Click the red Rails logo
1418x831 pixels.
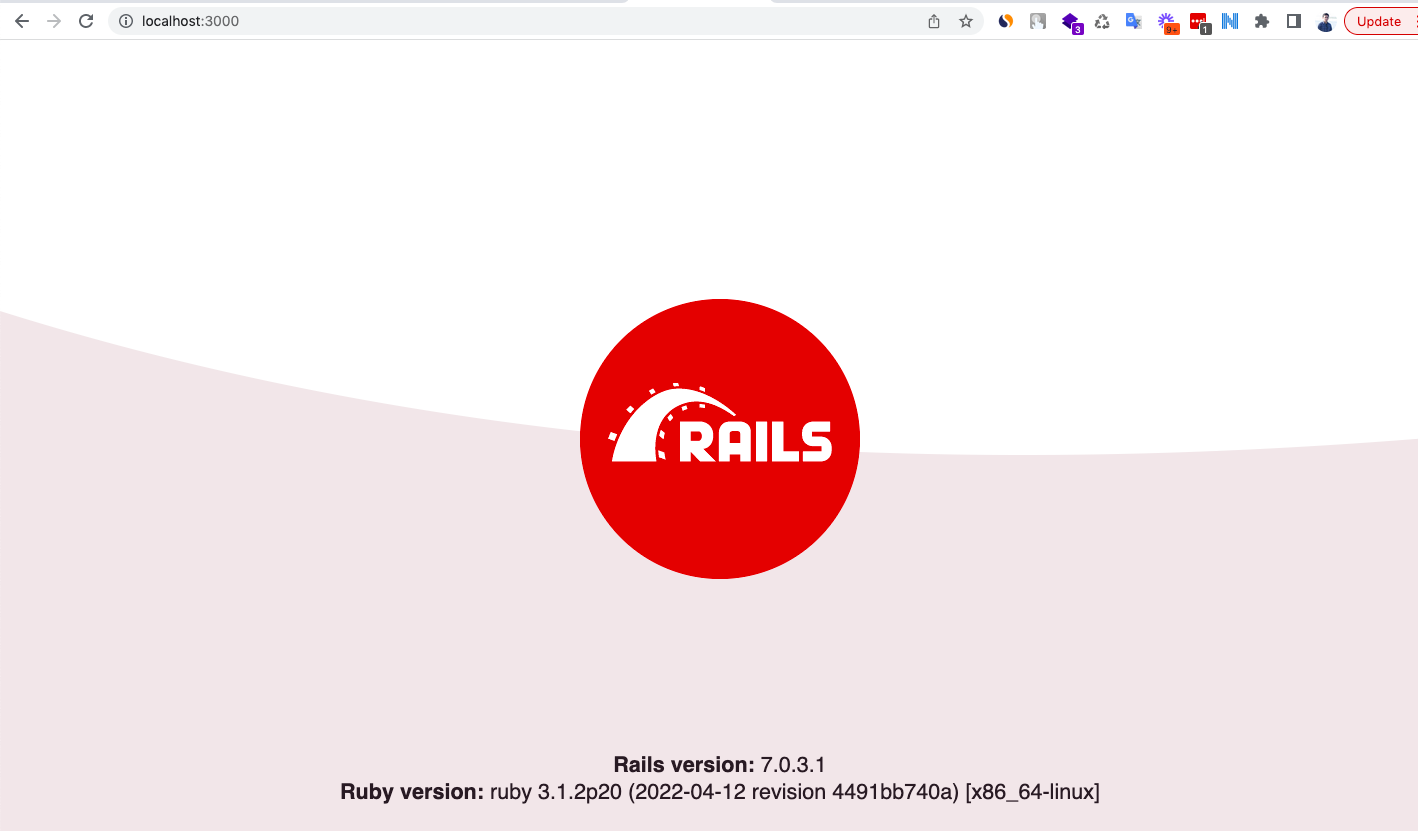[720, 439]
